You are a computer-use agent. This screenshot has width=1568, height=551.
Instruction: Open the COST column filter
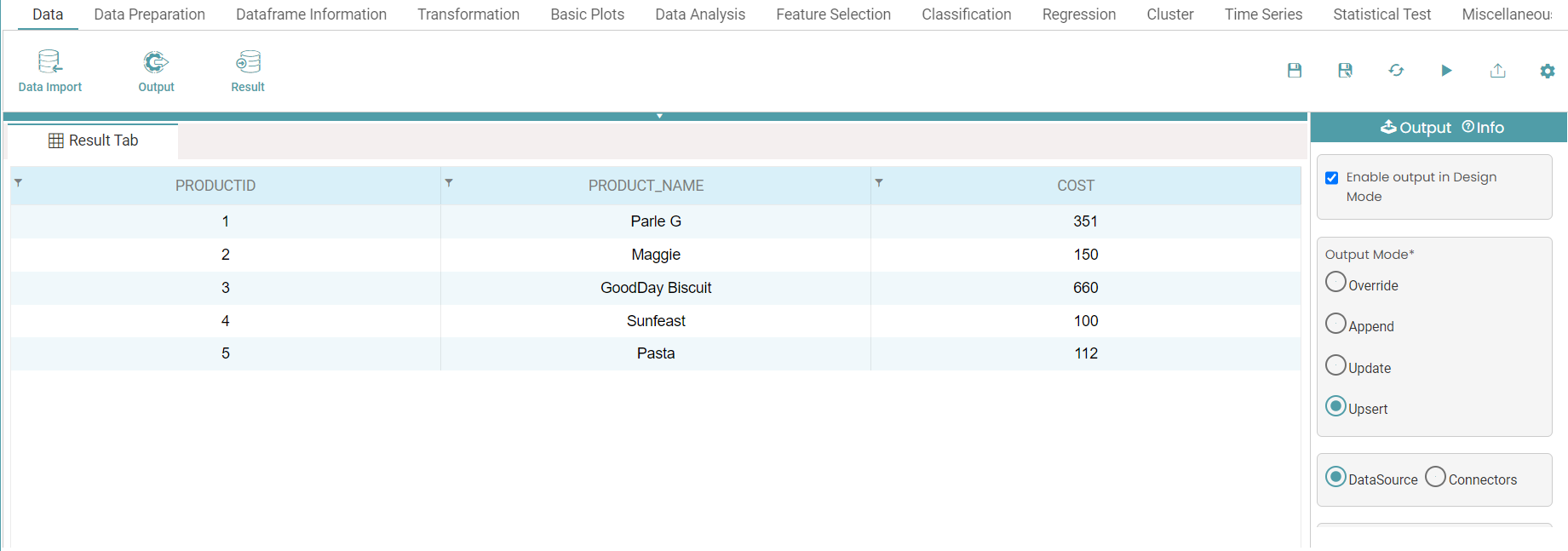pyautogui.click(x=879, y=183)
